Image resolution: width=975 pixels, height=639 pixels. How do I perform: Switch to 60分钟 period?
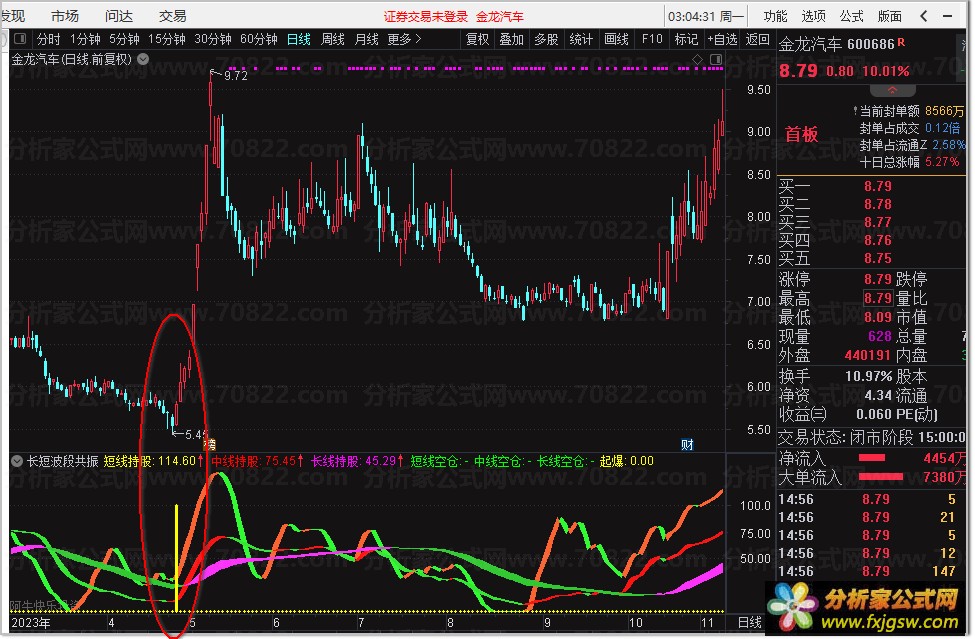259,39
